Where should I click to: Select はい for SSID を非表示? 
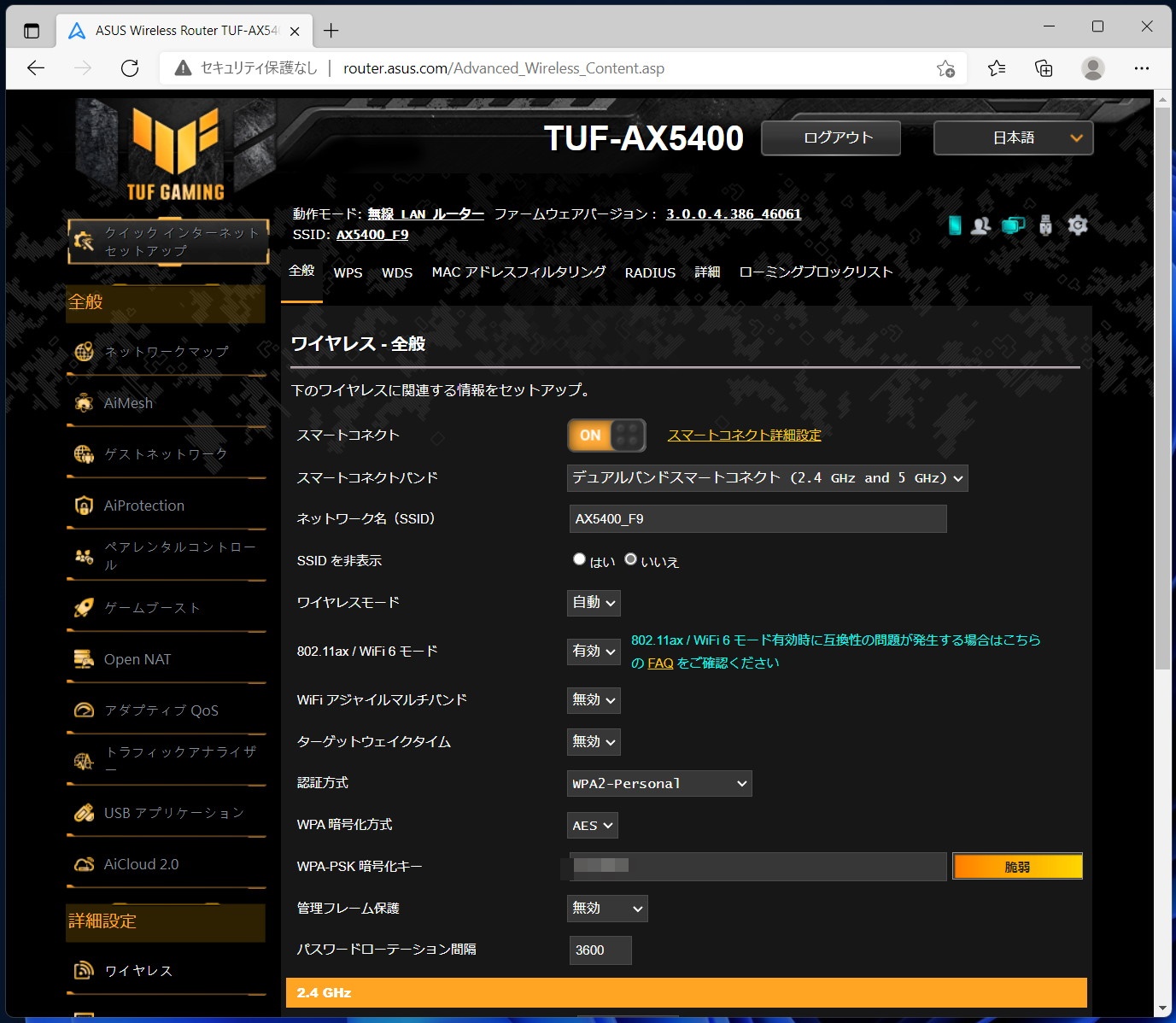579,559
